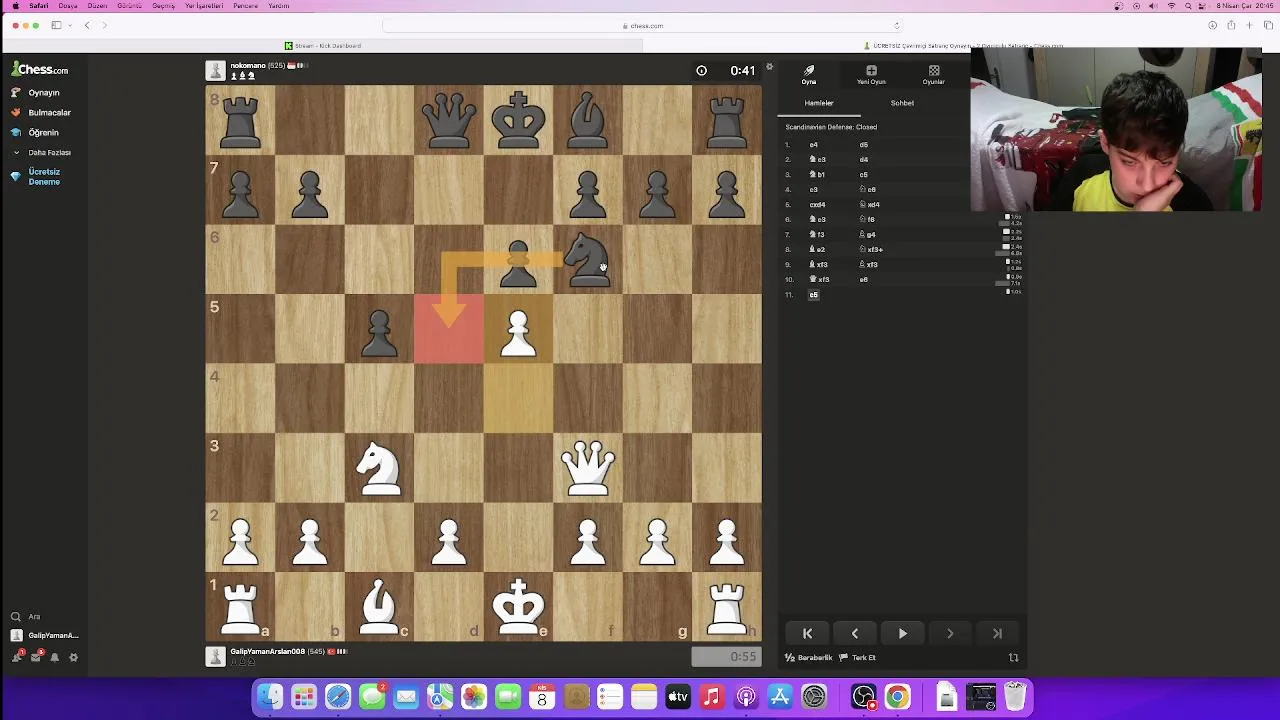The image size is (1280, 720).
Task: Select the black knight on f6
Action: 588,260
